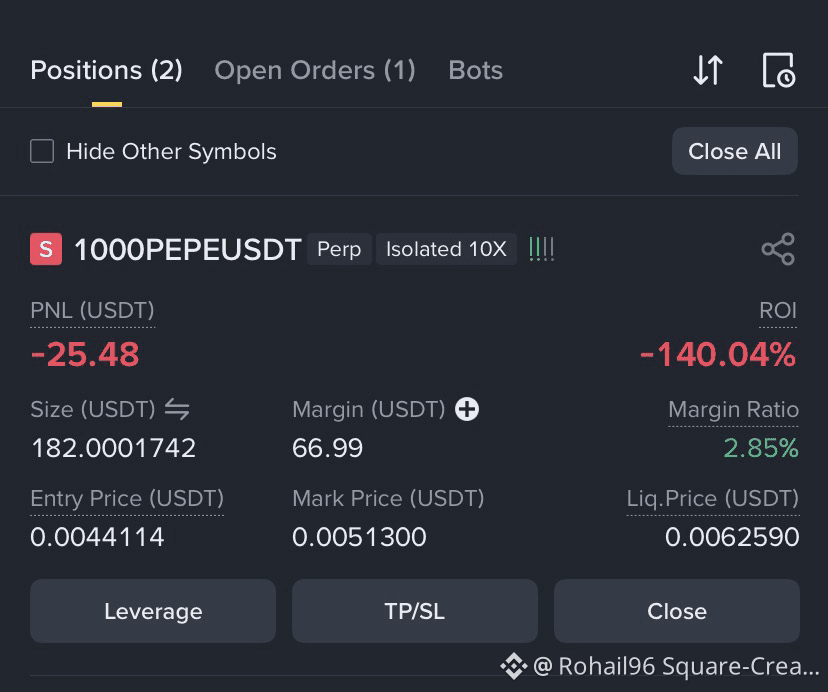The width and height of the screenshot is (828, 692).
Task: Click the sort positions arrows icon
Action: [708, 70]
